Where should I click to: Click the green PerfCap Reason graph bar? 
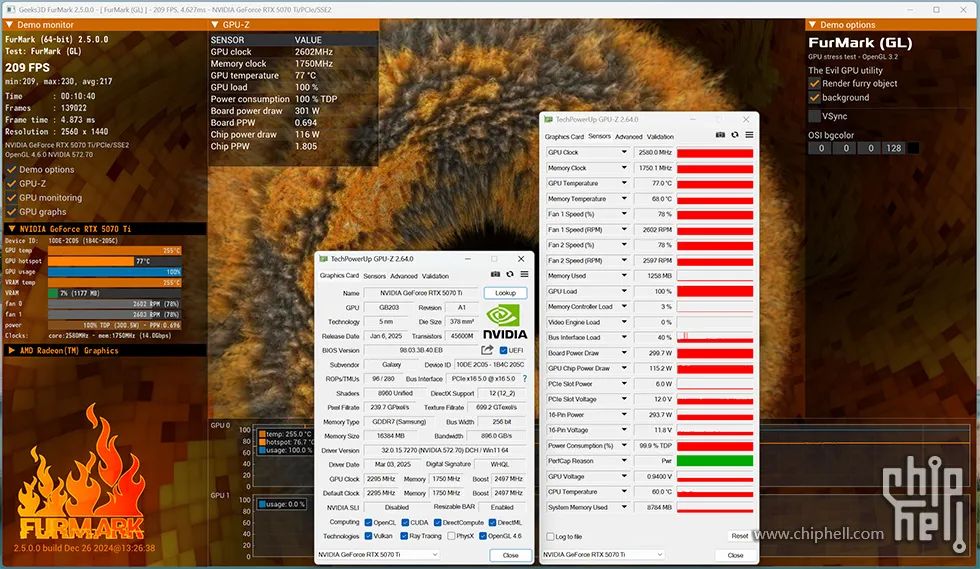point(715,461)
